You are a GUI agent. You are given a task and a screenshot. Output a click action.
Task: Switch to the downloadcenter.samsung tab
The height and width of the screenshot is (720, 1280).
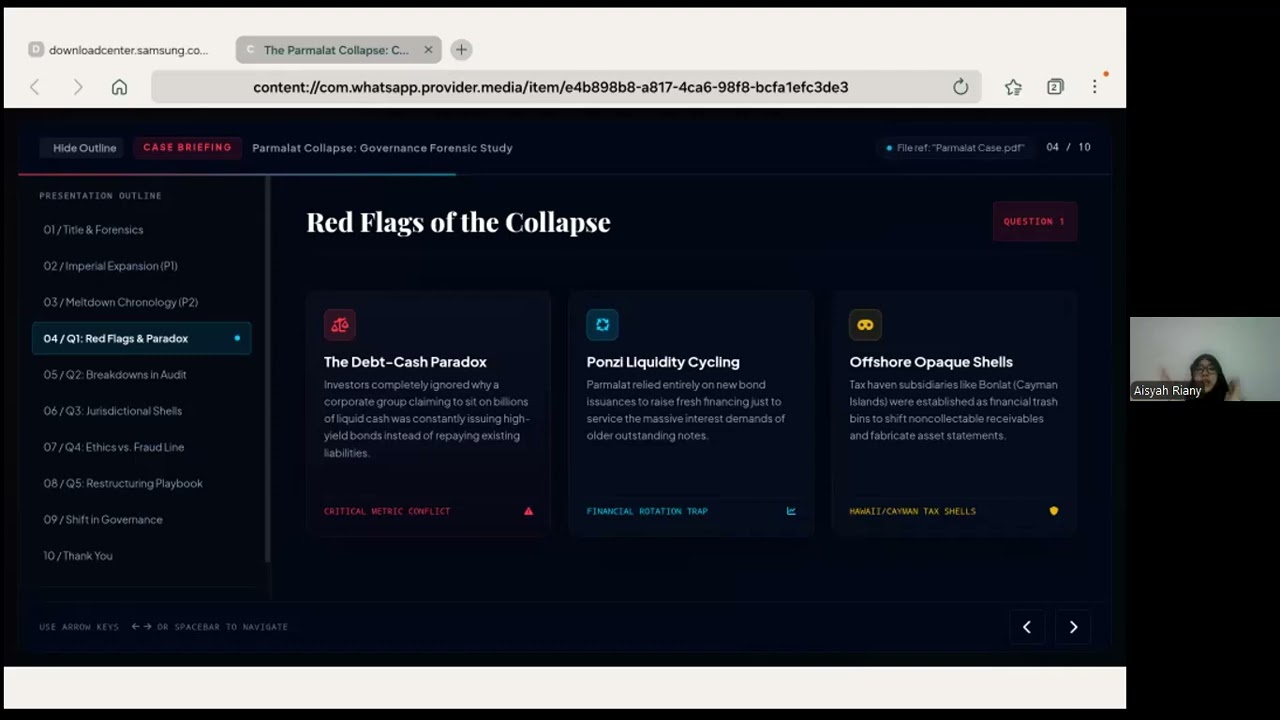pyautogui.click(x=120, y=50)
